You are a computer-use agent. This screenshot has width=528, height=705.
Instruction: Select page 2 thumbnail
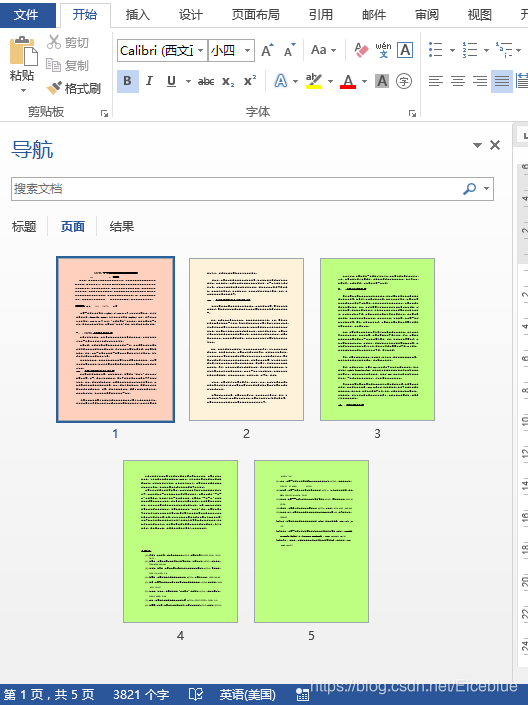246,339
